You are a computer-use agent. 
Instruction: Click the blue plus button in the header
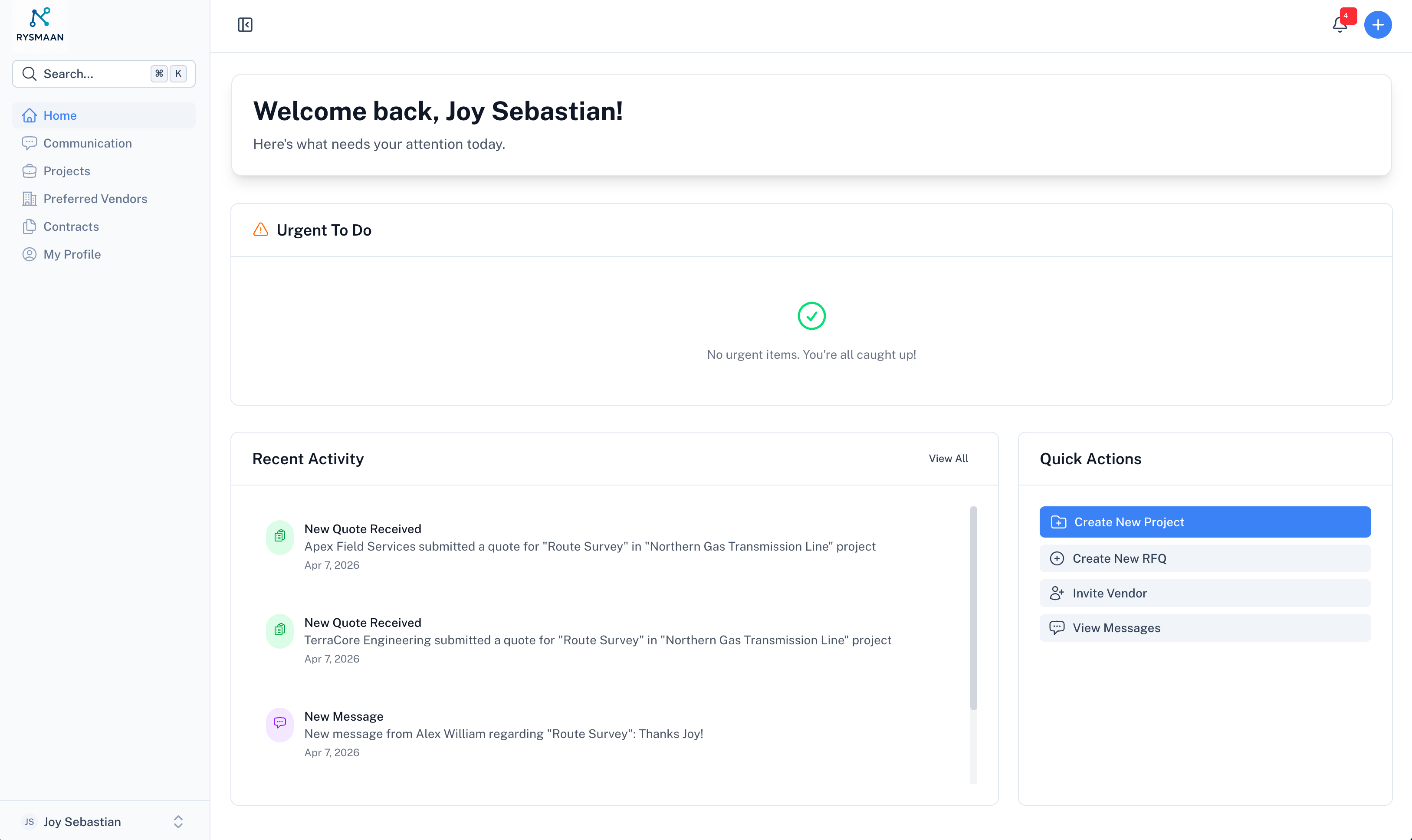click(1377, 24)
